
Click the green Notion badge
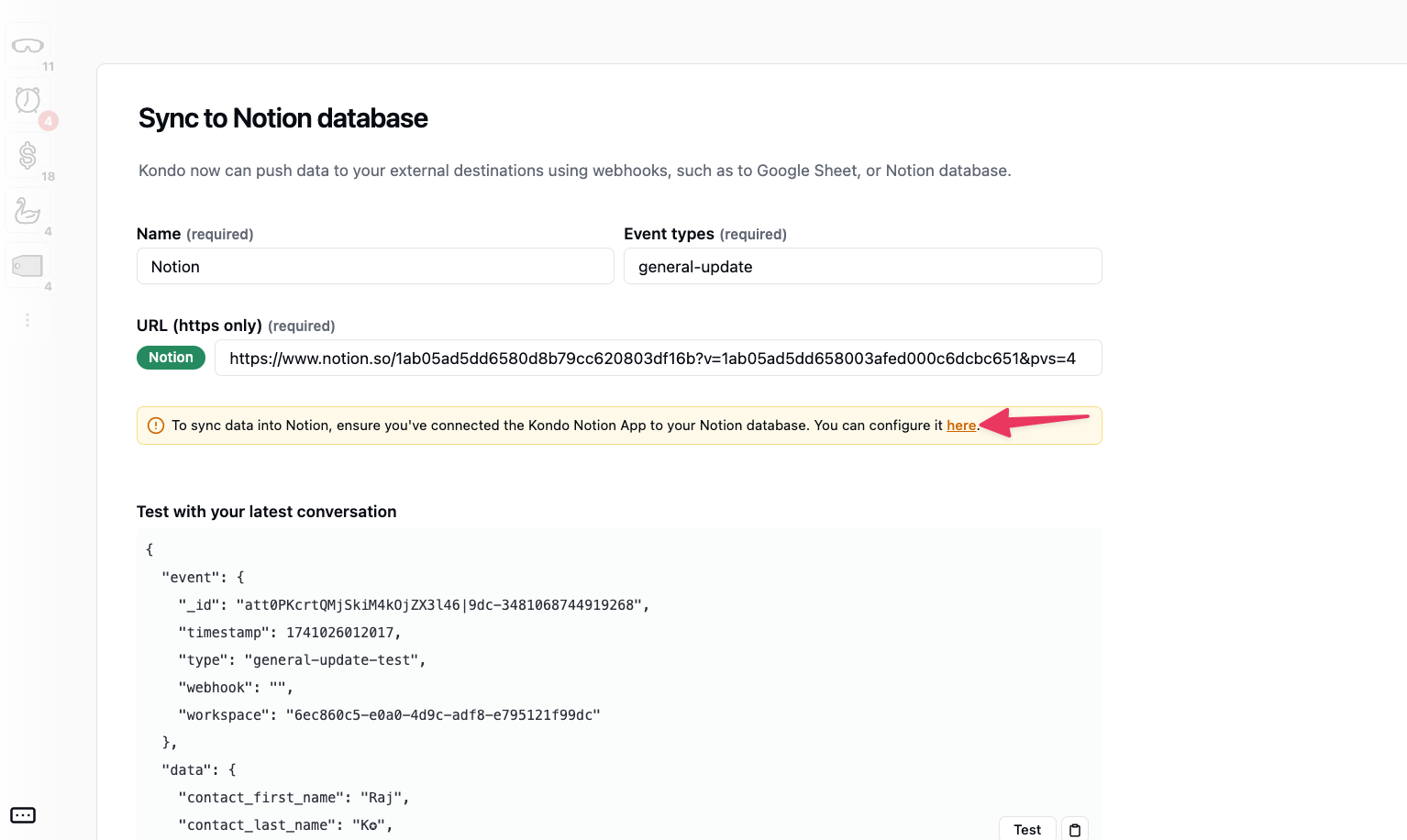tap(171, 358)
